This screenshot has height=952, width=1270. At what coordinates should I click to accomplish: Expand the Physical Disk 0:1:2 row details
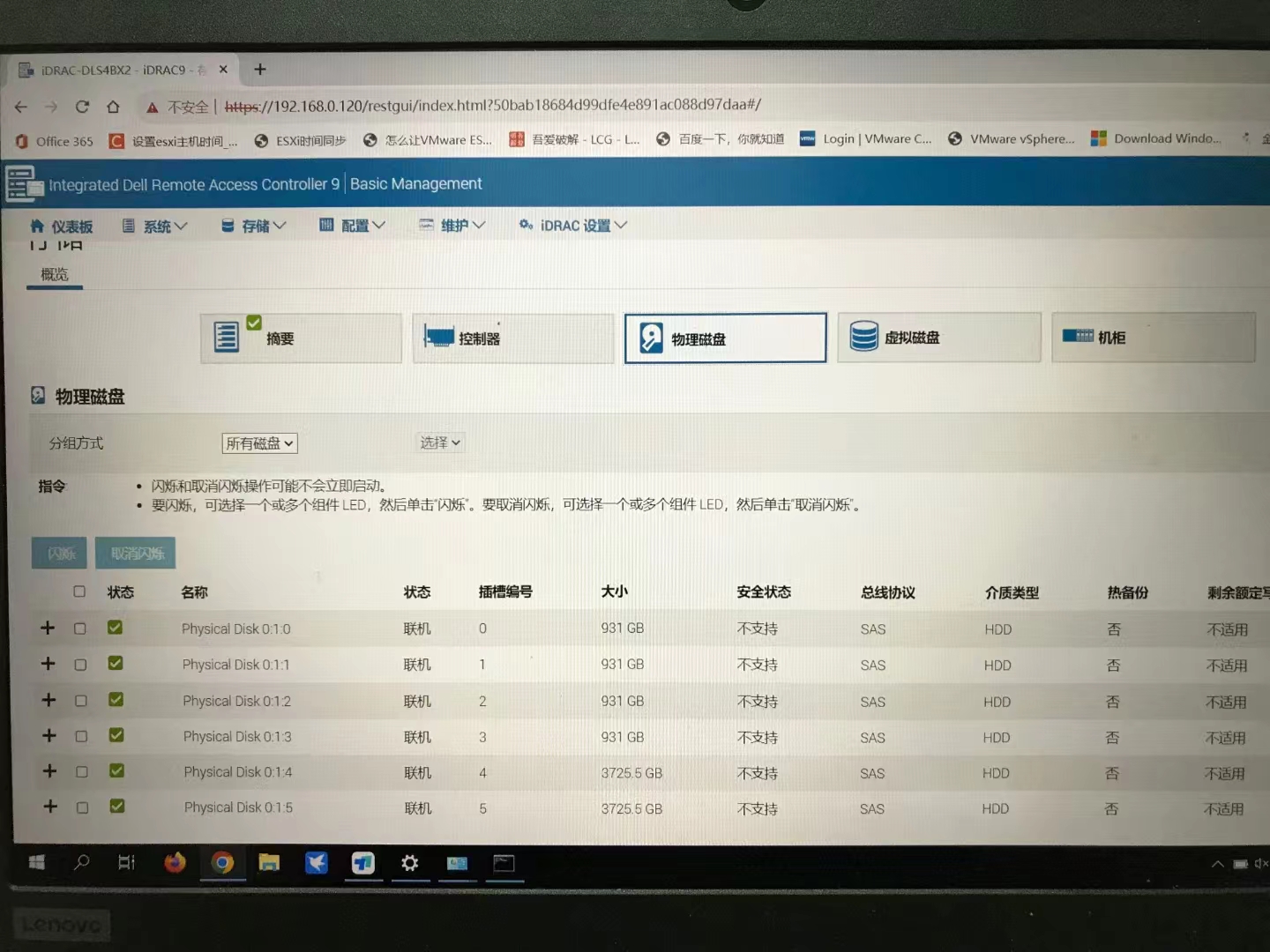click(49, 700)
